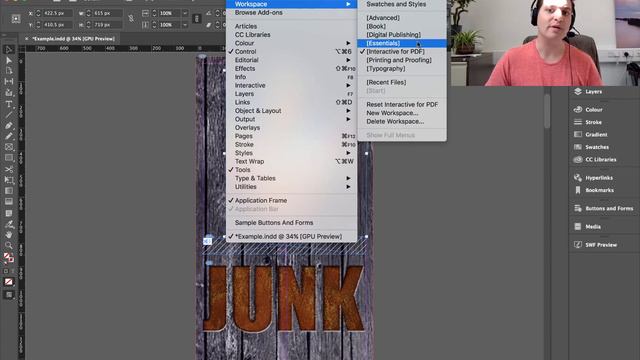The height and width of the screenshot is (360, 640).
Task: Click the fill and stroke colour swatch
Action: [9, 258]
